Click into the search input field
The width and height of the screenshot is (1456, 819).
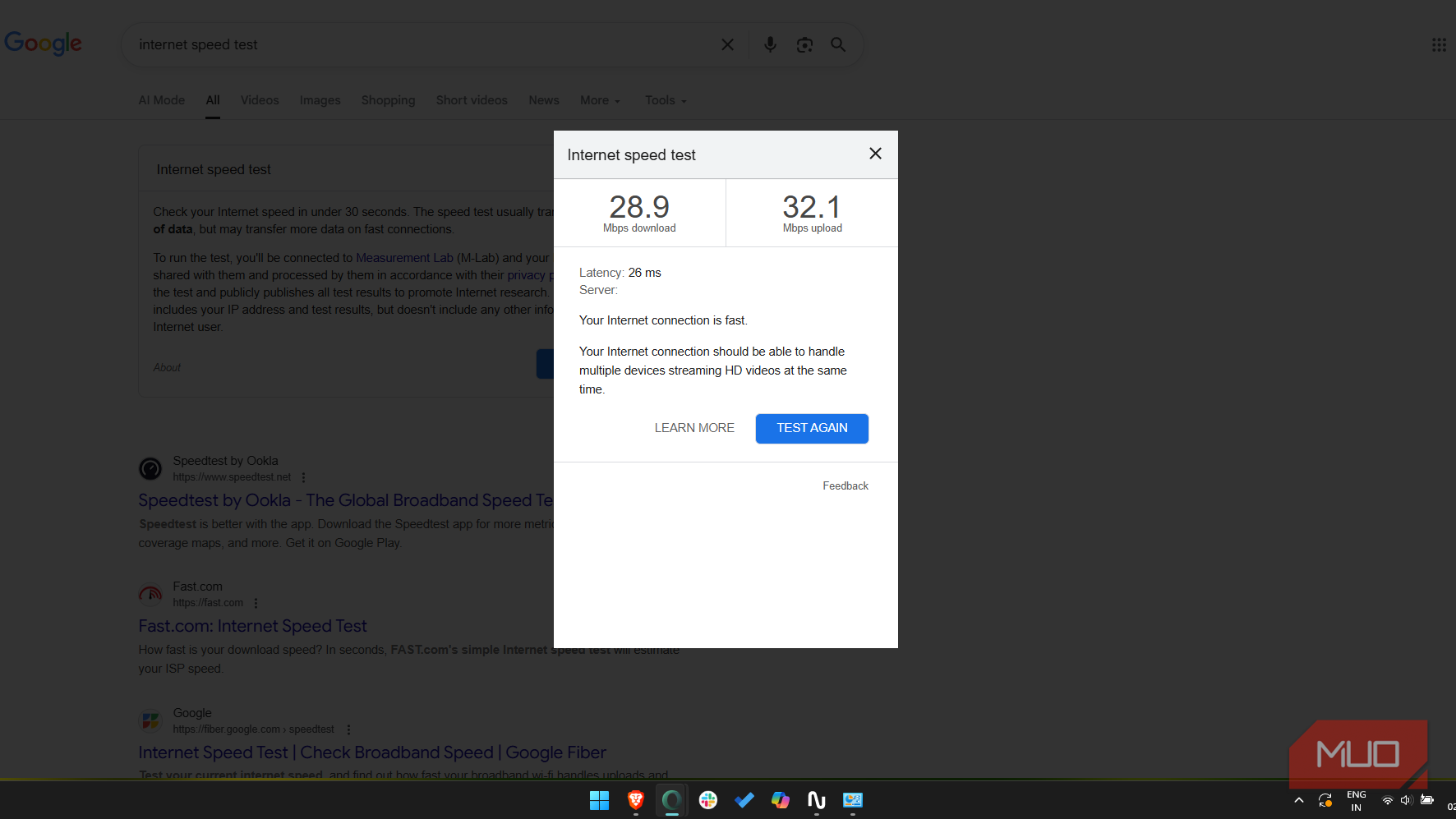tap(411, 45)
